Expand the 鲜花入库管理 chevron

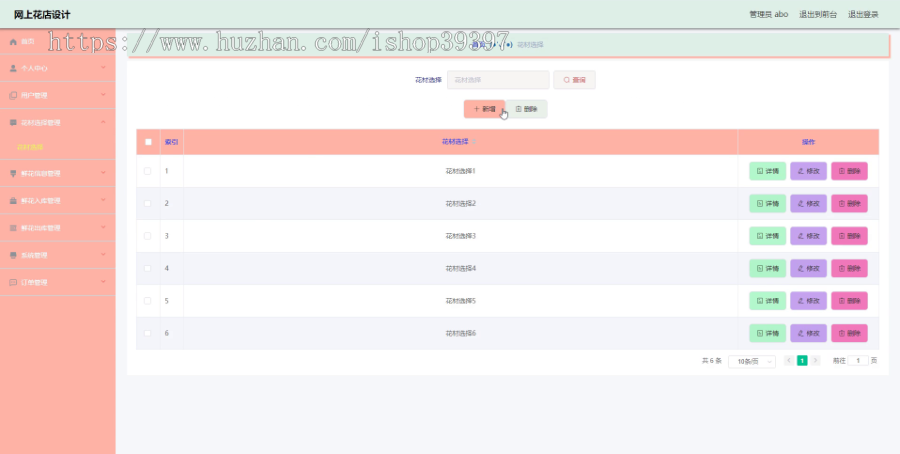click(x=103, y=200)
